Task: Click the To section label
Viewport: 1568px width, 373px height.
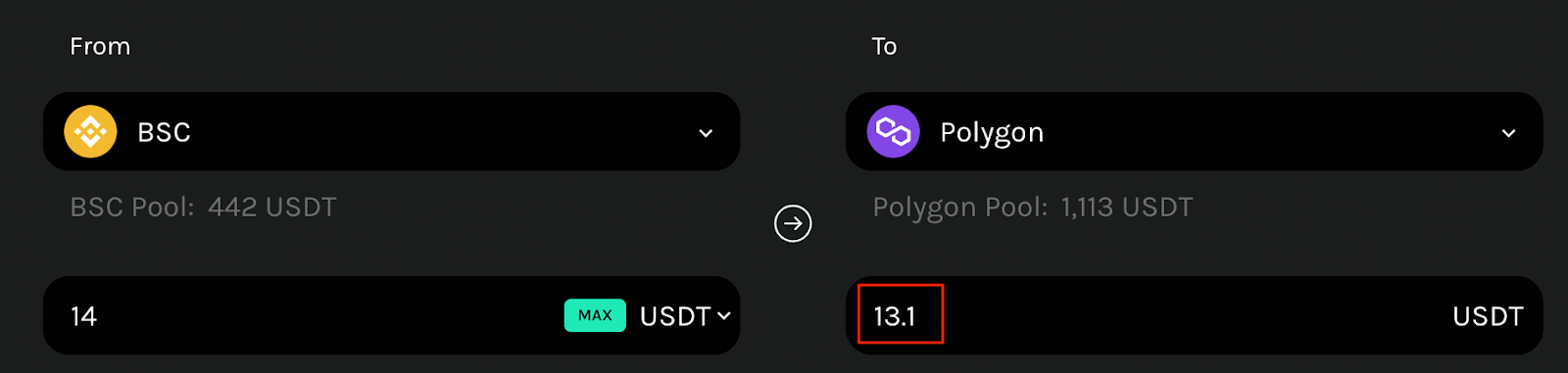Action: [884, 46]
